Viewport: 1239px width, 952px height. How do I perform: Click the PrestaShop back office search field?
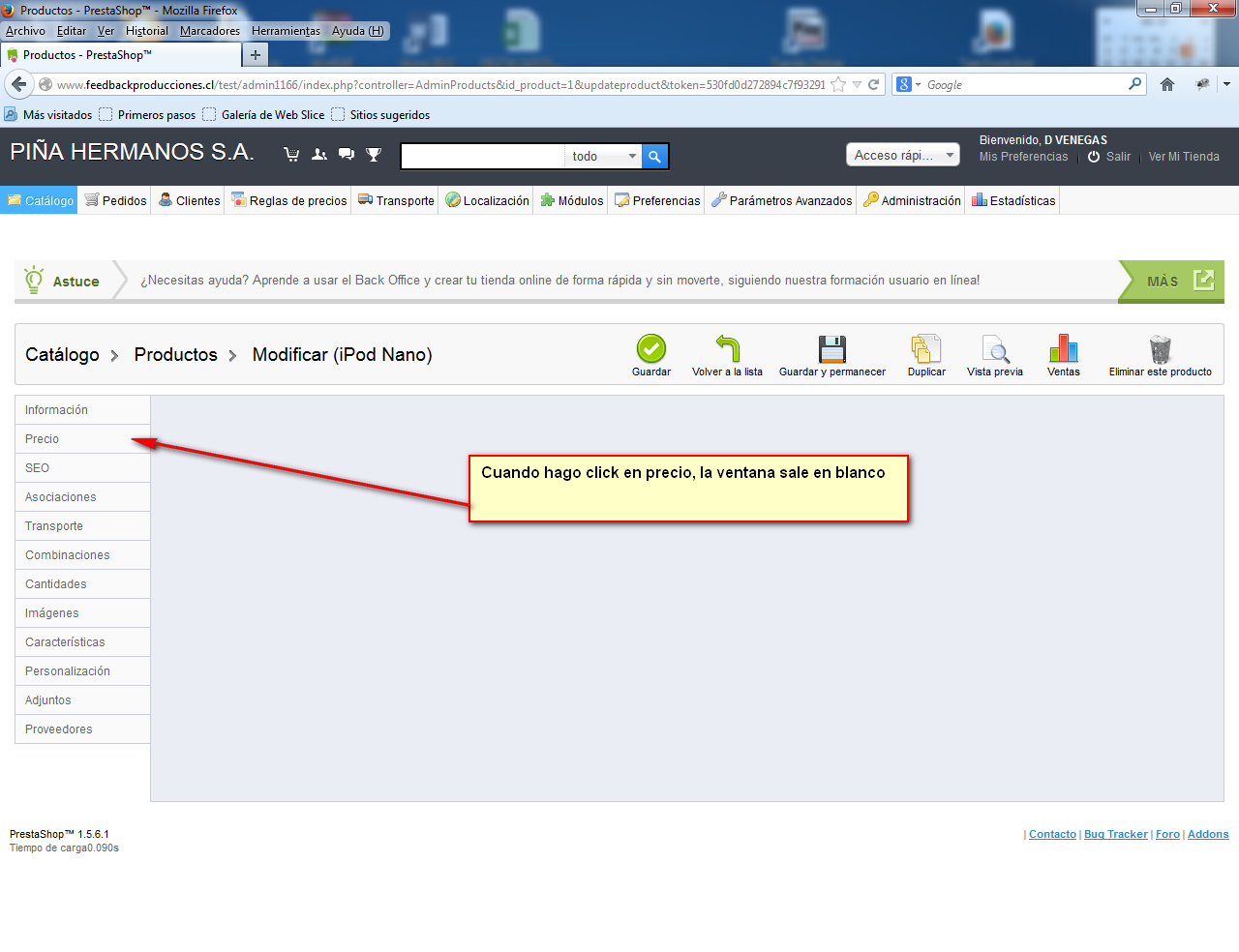pos(483,156)
